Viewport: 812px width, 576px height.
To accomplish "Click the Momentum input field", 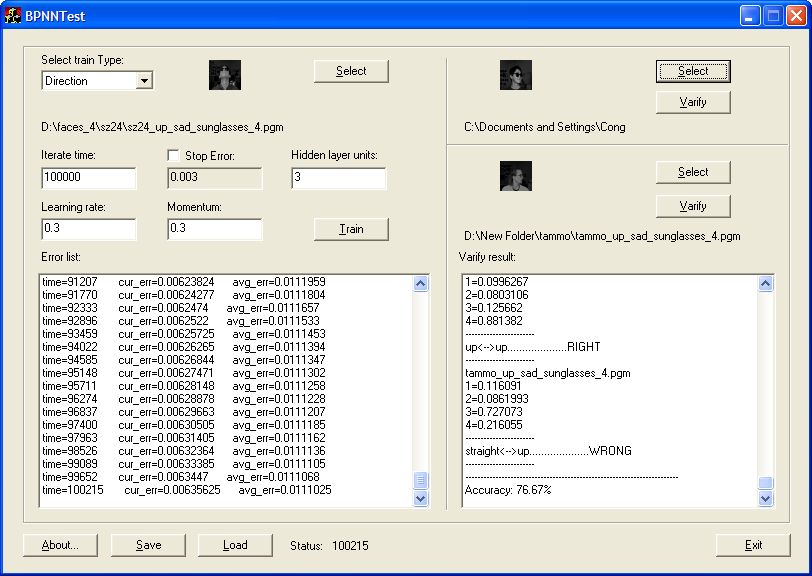I will (214, 230).
